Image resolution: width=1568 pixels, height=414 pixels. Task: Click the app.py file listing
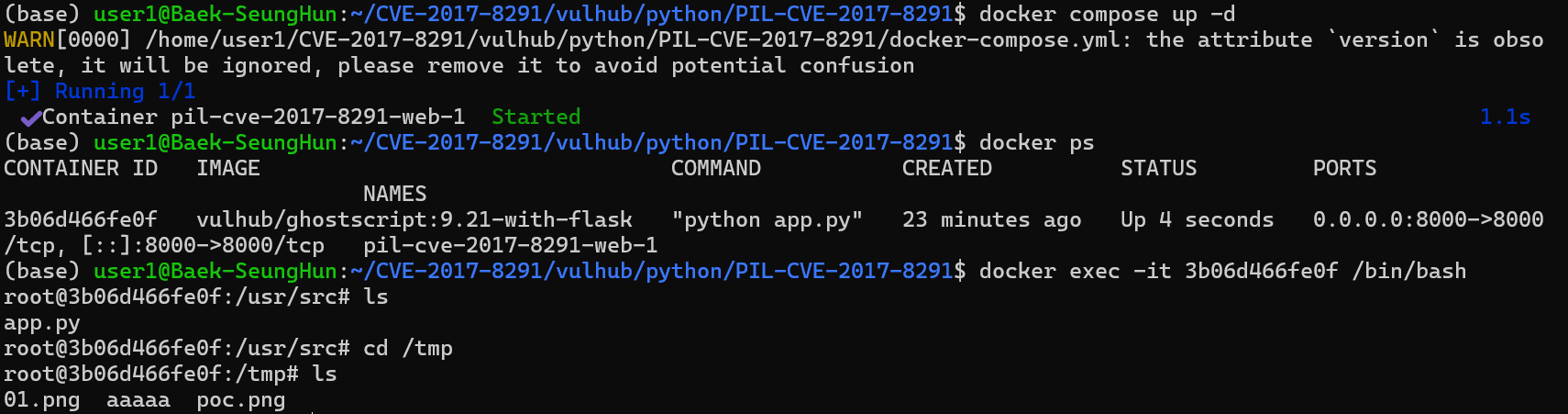pos(42,324)
